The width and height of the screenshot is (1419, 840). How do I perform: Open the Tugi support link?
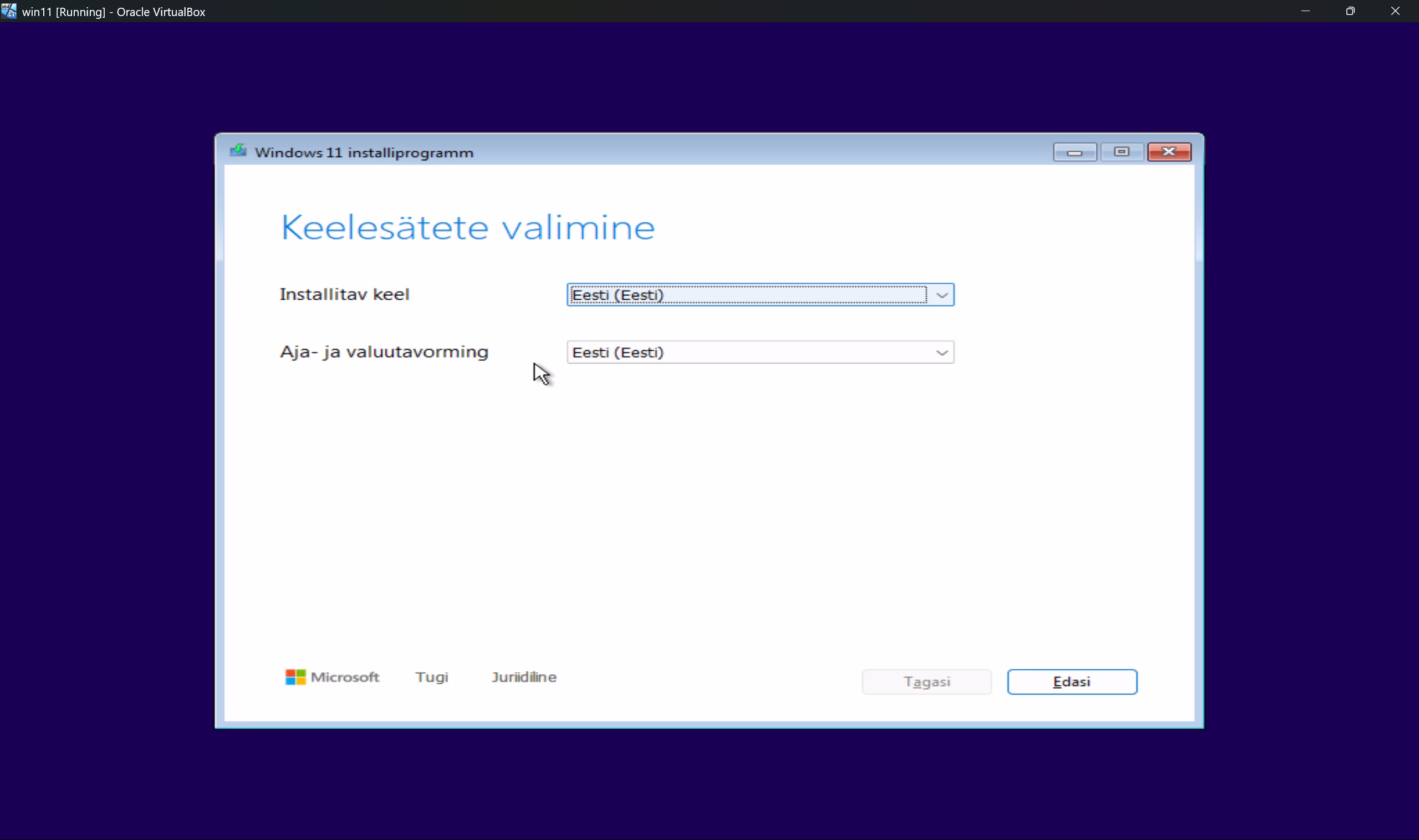pyautogui.click(x=431, y=677)
